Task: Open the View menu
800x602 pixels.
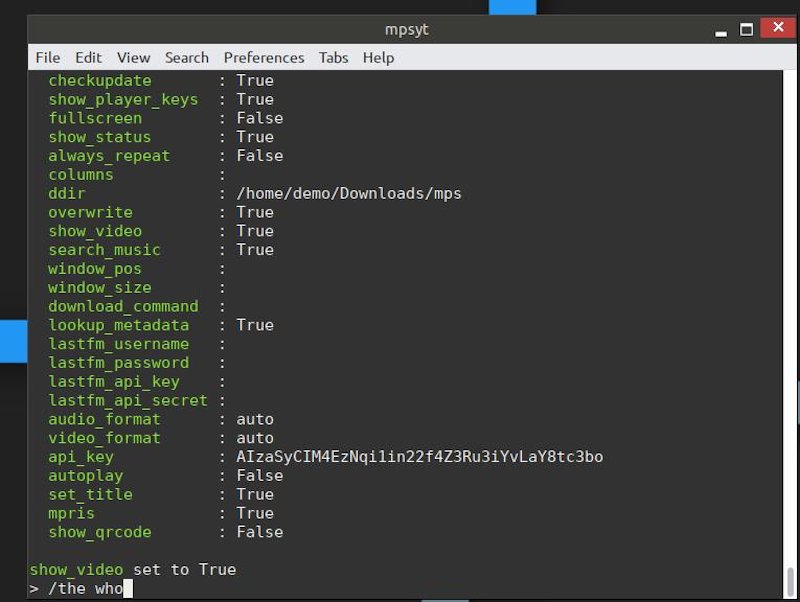Action: (x=133, y=57)
